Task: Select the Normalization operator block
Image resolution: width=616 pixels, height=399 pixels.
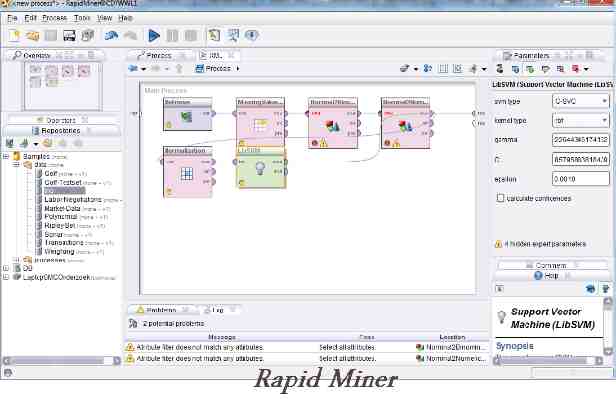Action: click(188, 172)
